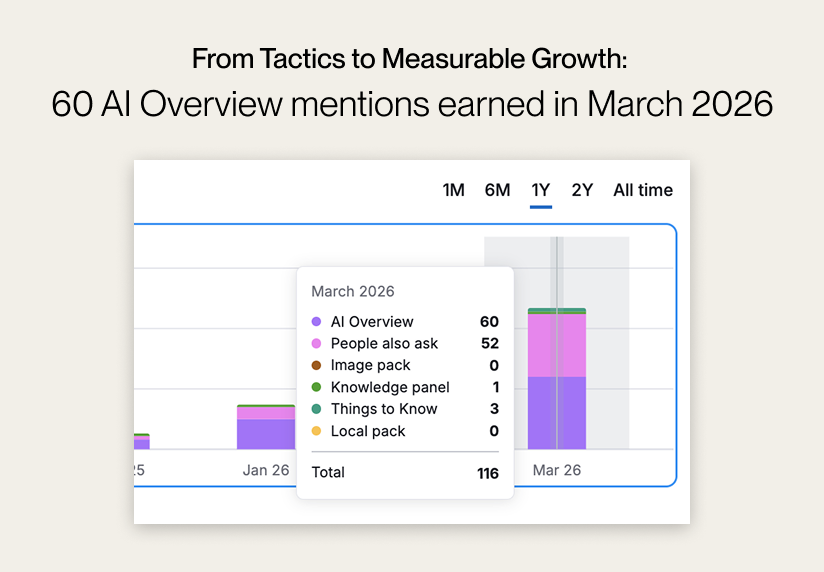Select the 1M time range
Image resolution: width=824 pixels, height=572 pixels.
[x=453, y=190]
